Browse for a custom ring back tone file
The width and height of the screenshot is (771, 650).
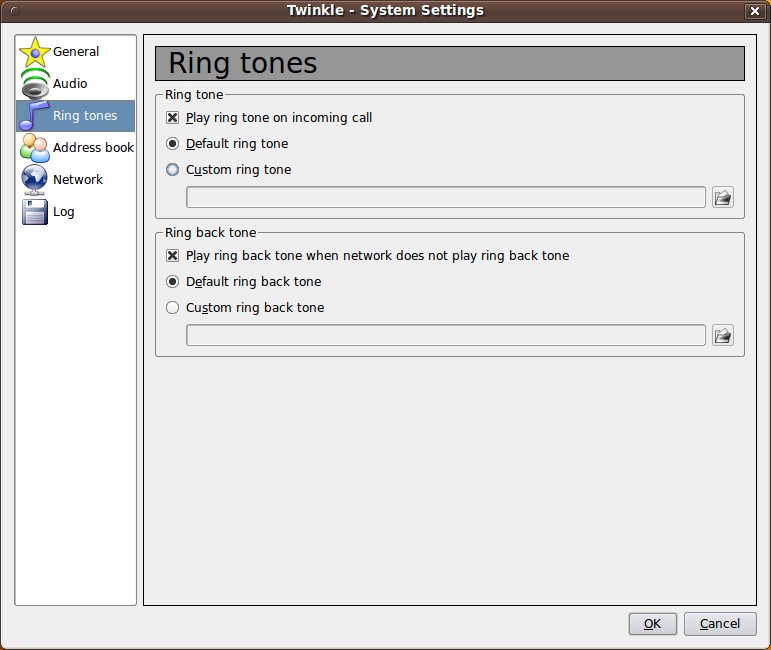(722, 335)
